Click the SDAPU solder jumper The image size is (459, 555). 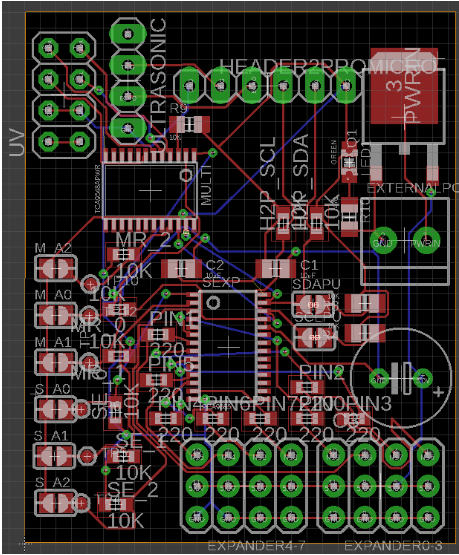313,304
